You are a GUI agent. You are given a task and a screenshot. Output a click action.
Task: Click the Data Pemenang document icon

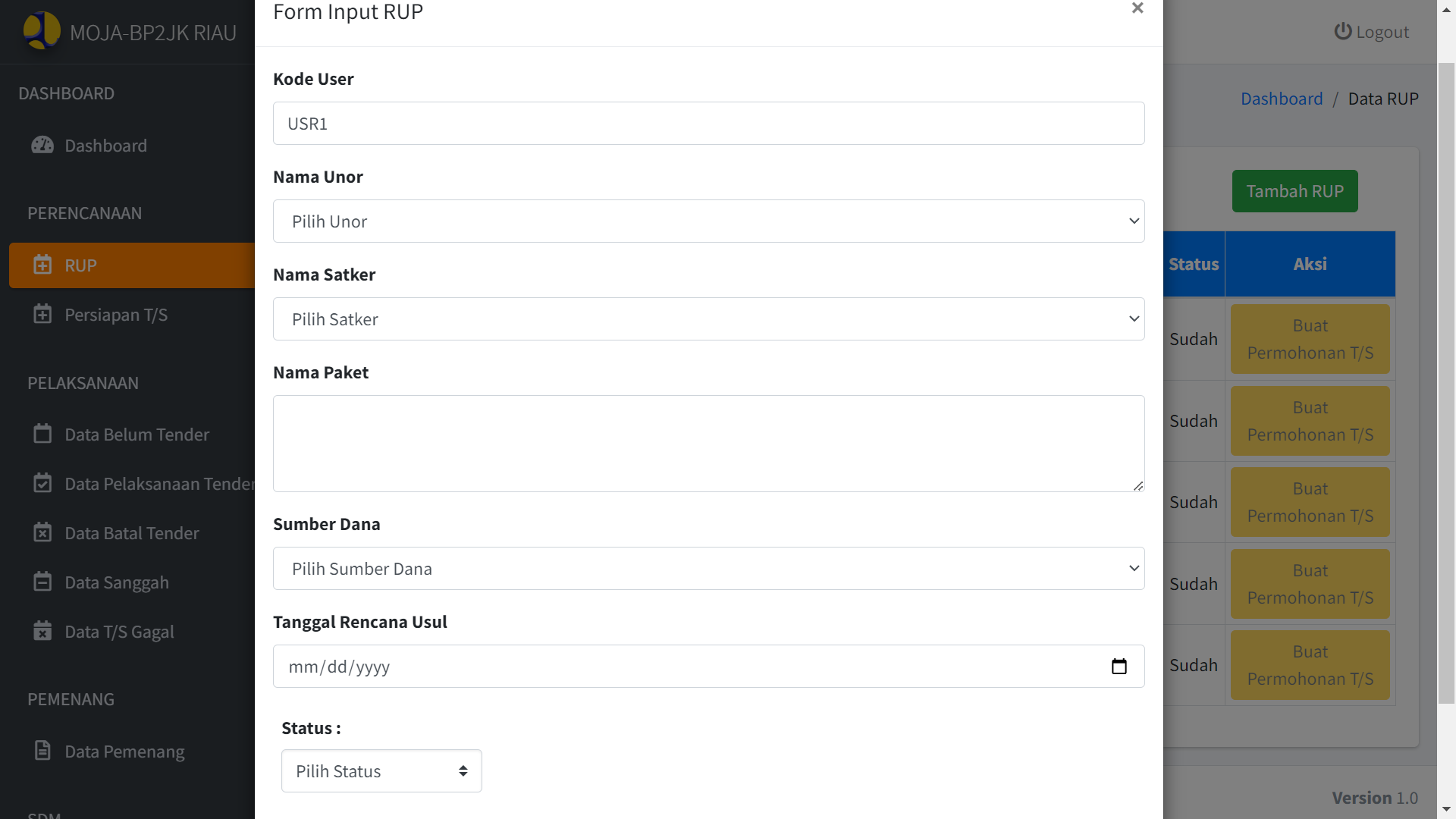(42, 751)
